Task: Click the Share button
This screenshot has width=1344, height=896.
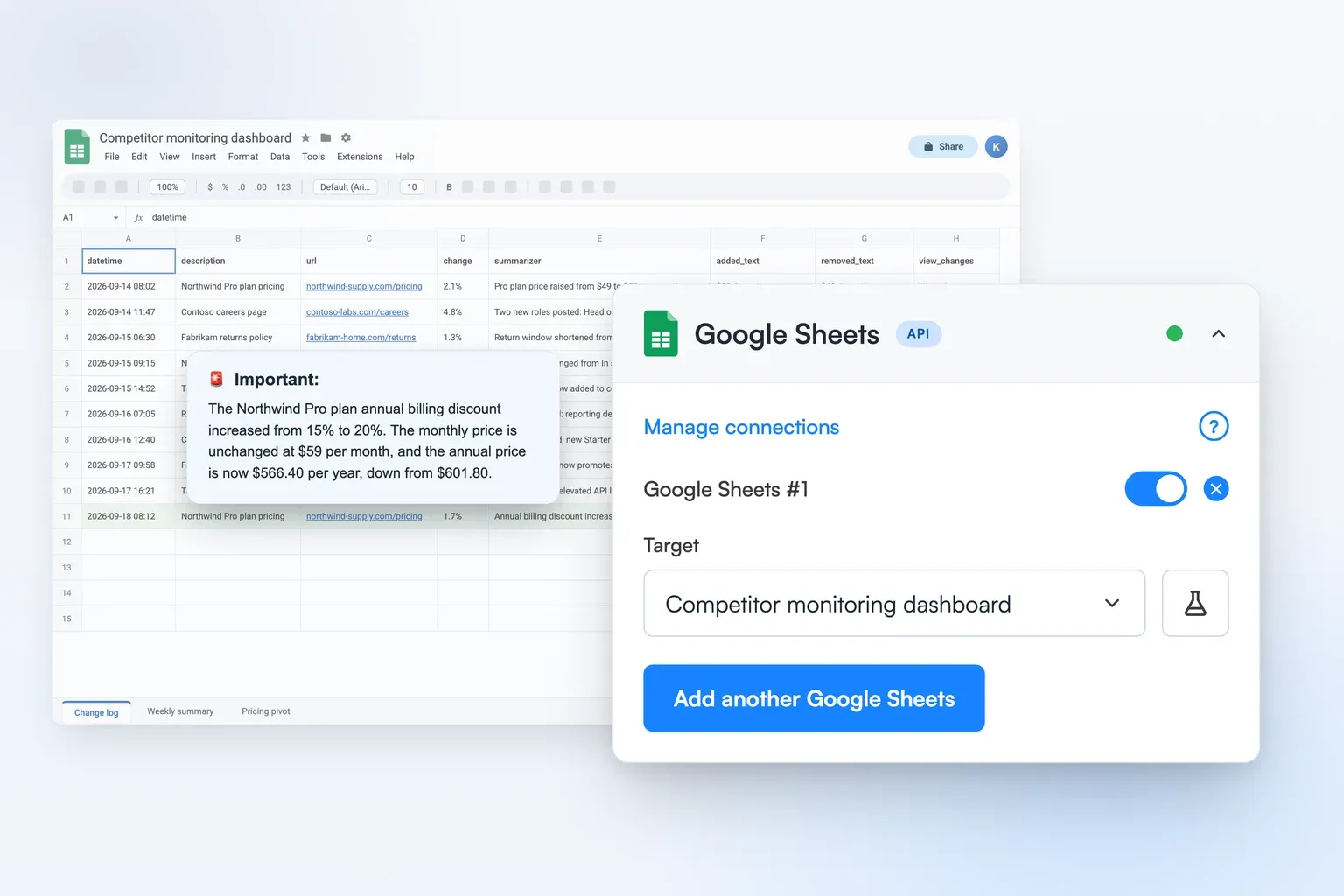Action: (943, 146)
